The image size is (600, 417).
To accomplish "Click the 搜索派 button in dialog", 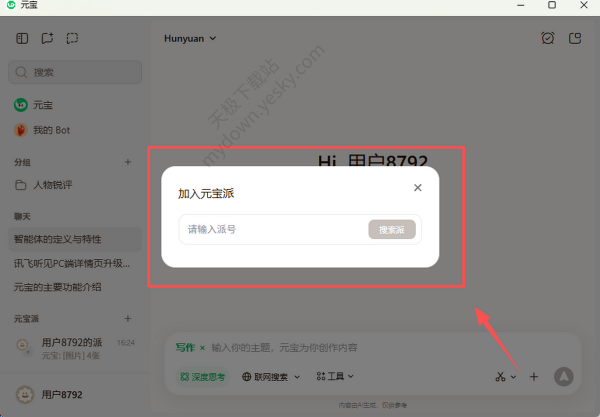I will tap(391, 230).
